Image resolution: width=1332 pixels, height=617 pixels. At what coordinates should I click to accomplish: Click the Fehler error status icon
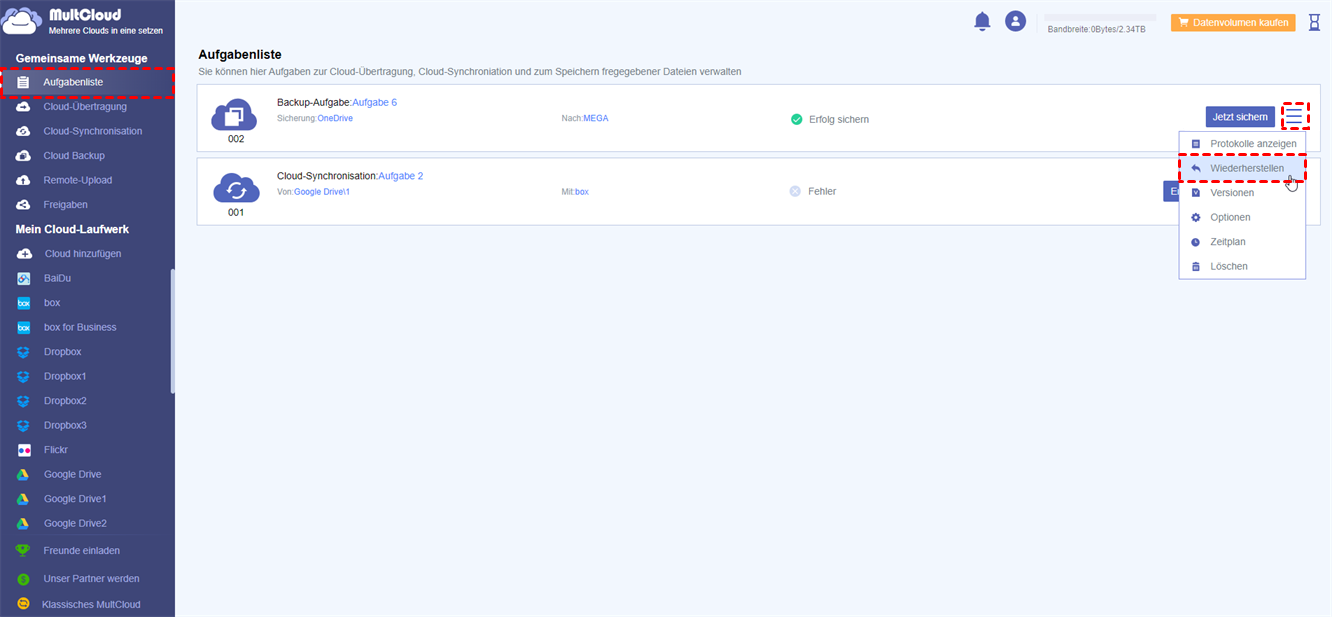coord(795,191)
